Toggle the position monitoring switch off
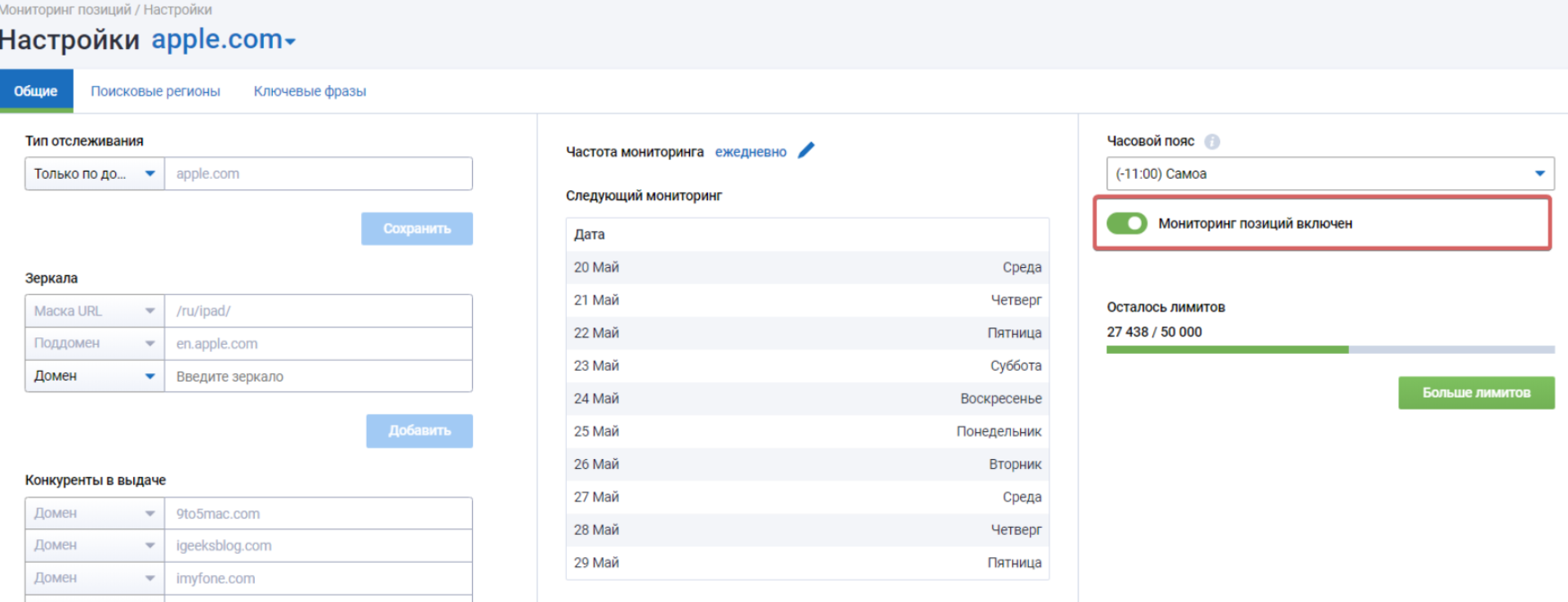The width and height of the screenshot is (1568, 602). [x=1127, y=223]
